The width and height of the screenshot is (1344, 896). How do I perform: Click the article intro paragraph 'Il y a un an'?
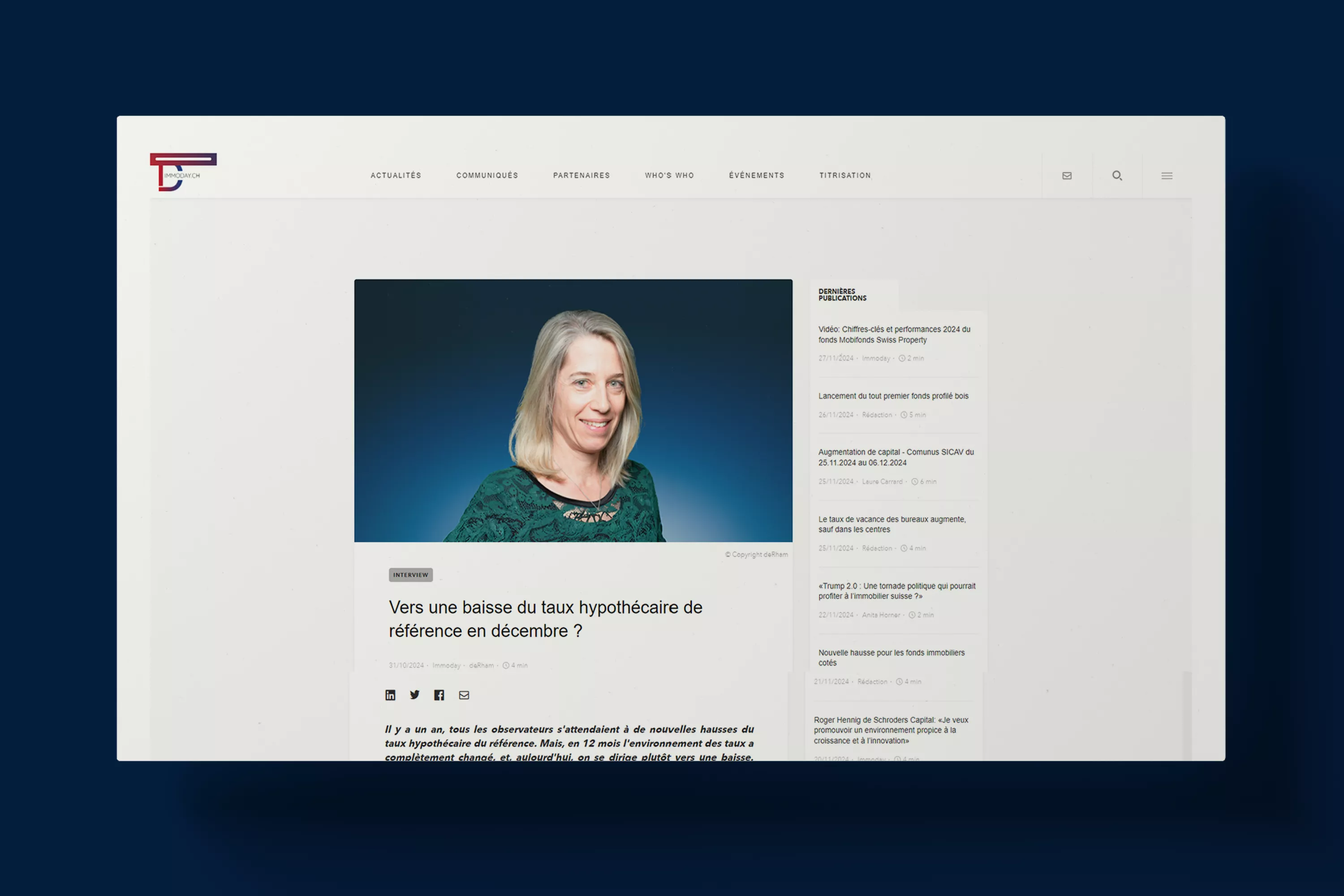click(569, 743)
